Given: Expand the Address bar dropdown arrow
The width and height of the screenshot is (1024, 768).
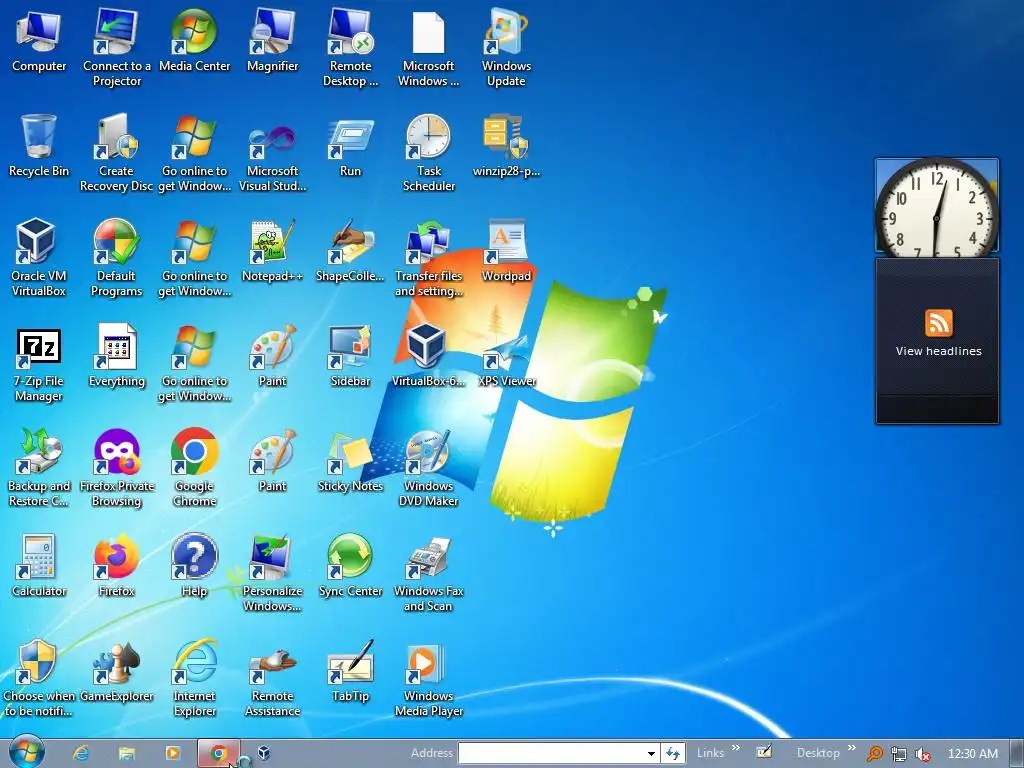Looking at the screenshot, I should 651,754.
